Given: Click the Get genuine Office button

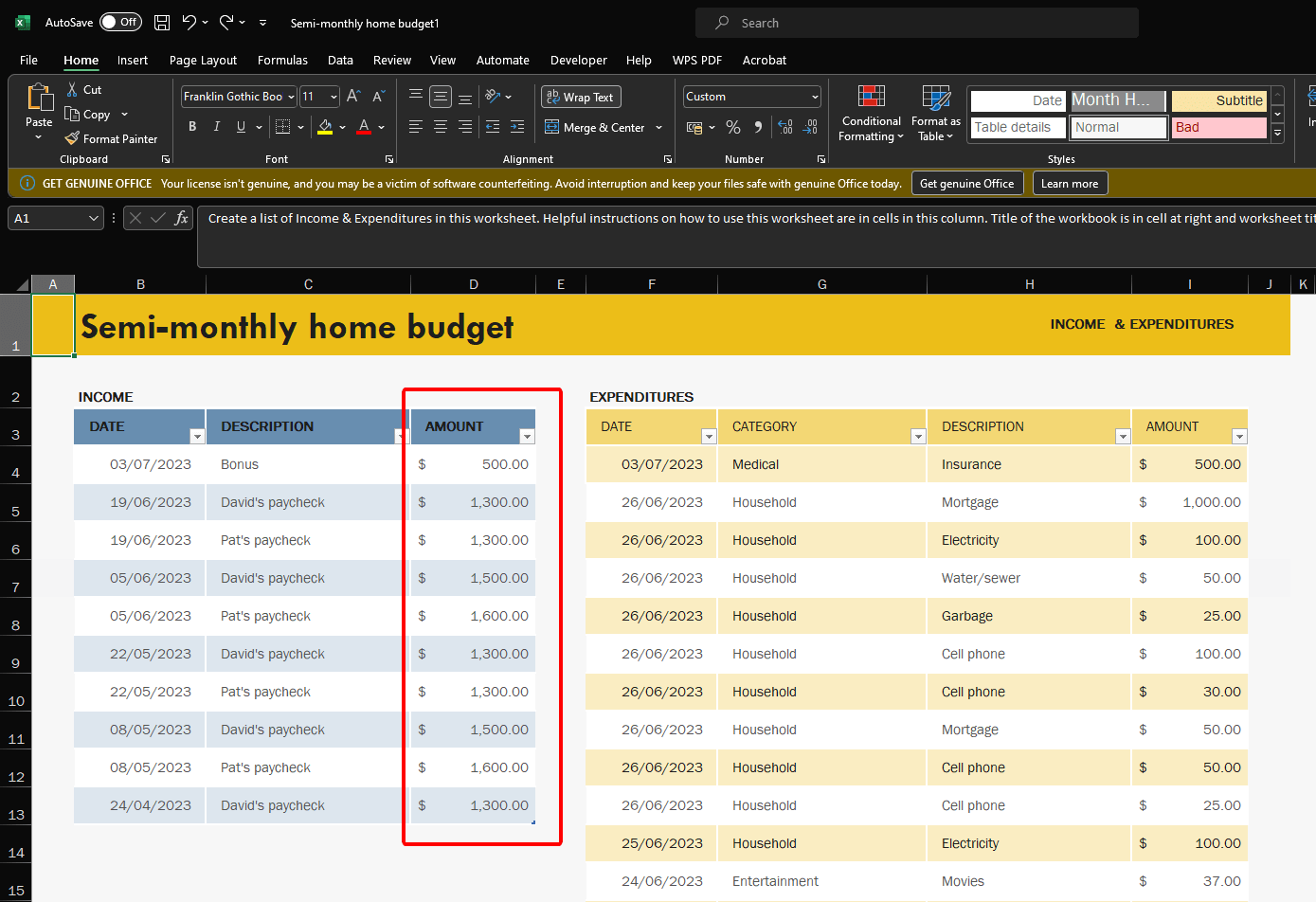Looking at the screenshot, I should [x=966, y=184].
